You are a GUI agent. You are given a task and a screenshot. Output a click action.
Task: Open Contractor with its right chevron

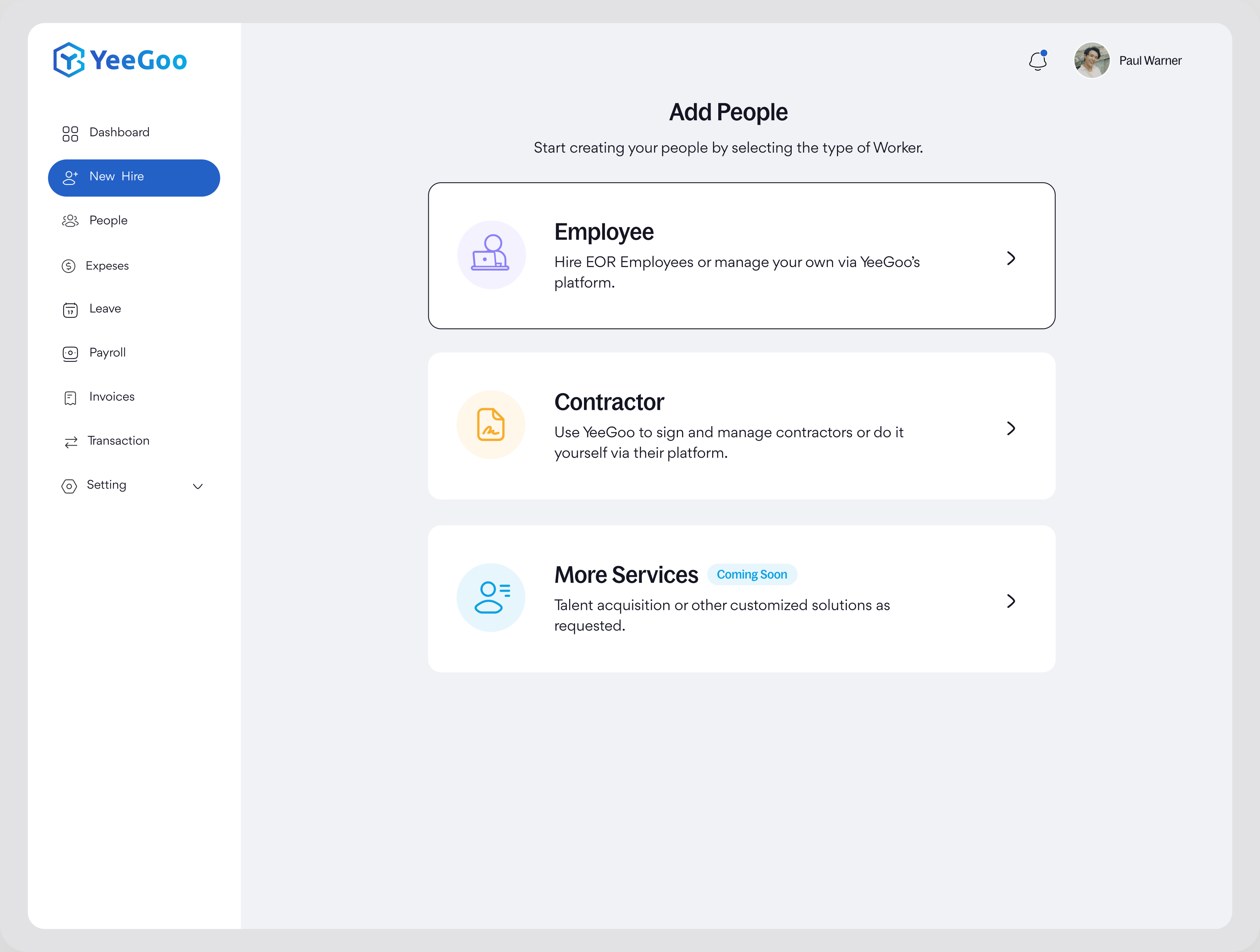[1011, 428]
